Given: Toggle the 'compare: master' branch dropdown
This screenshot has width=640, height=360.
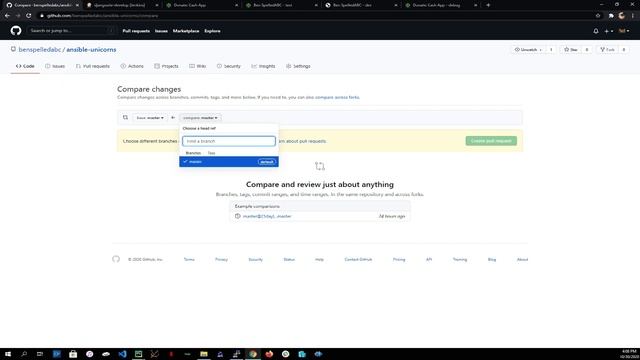Looking at the screenshot, I should pos(200,118).
